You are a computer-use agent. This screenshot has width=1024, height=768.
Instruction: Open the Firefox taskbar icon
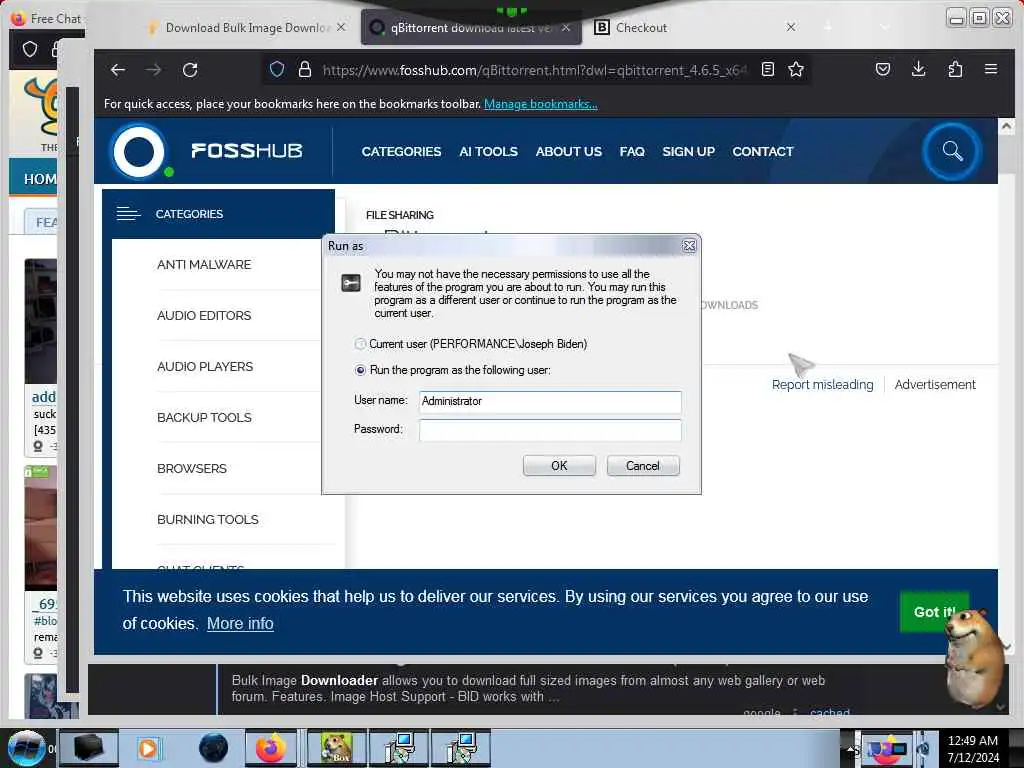[270, 748]
